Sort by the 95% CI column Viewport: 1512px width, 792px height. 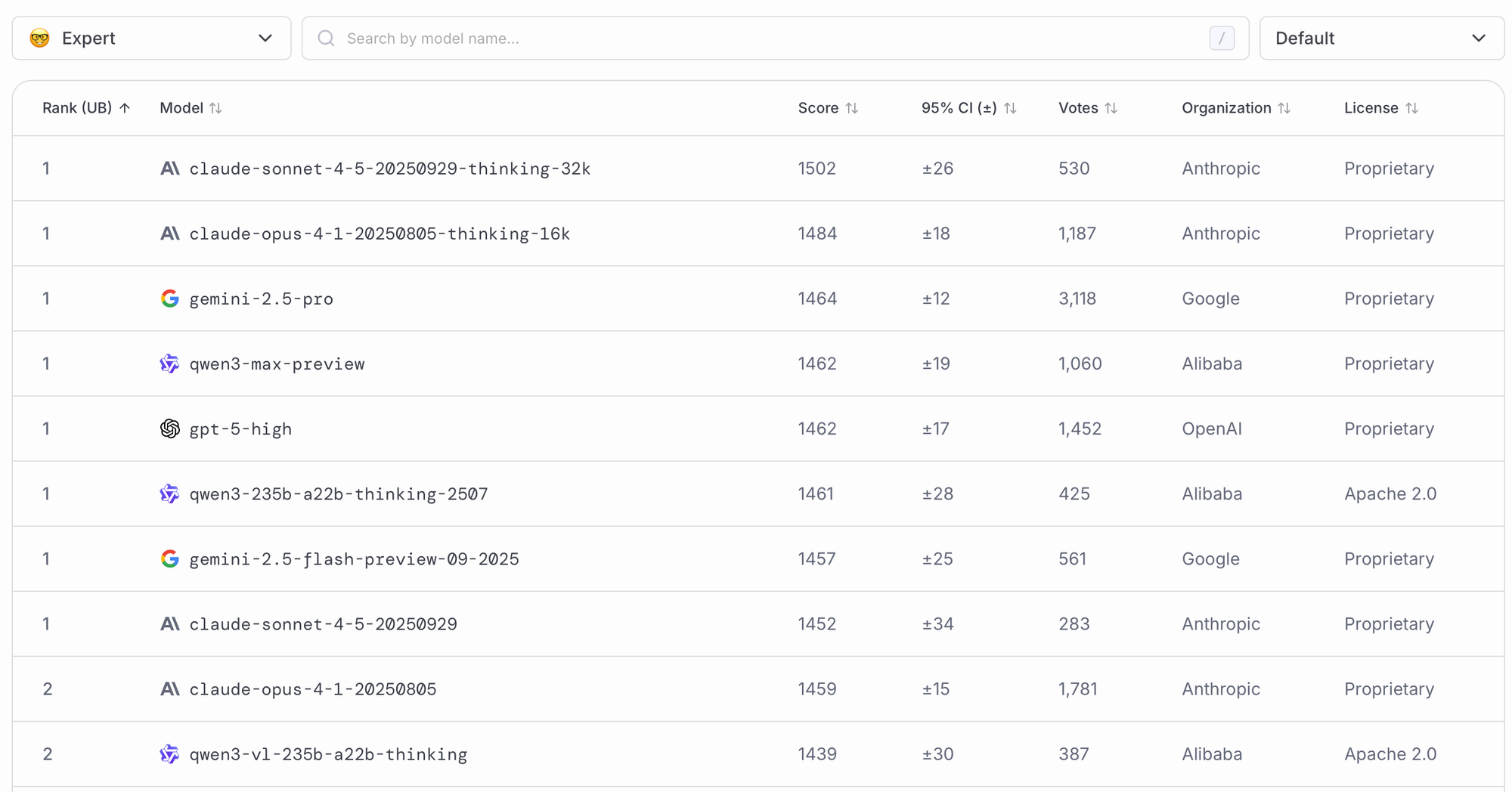coord(968,108)
